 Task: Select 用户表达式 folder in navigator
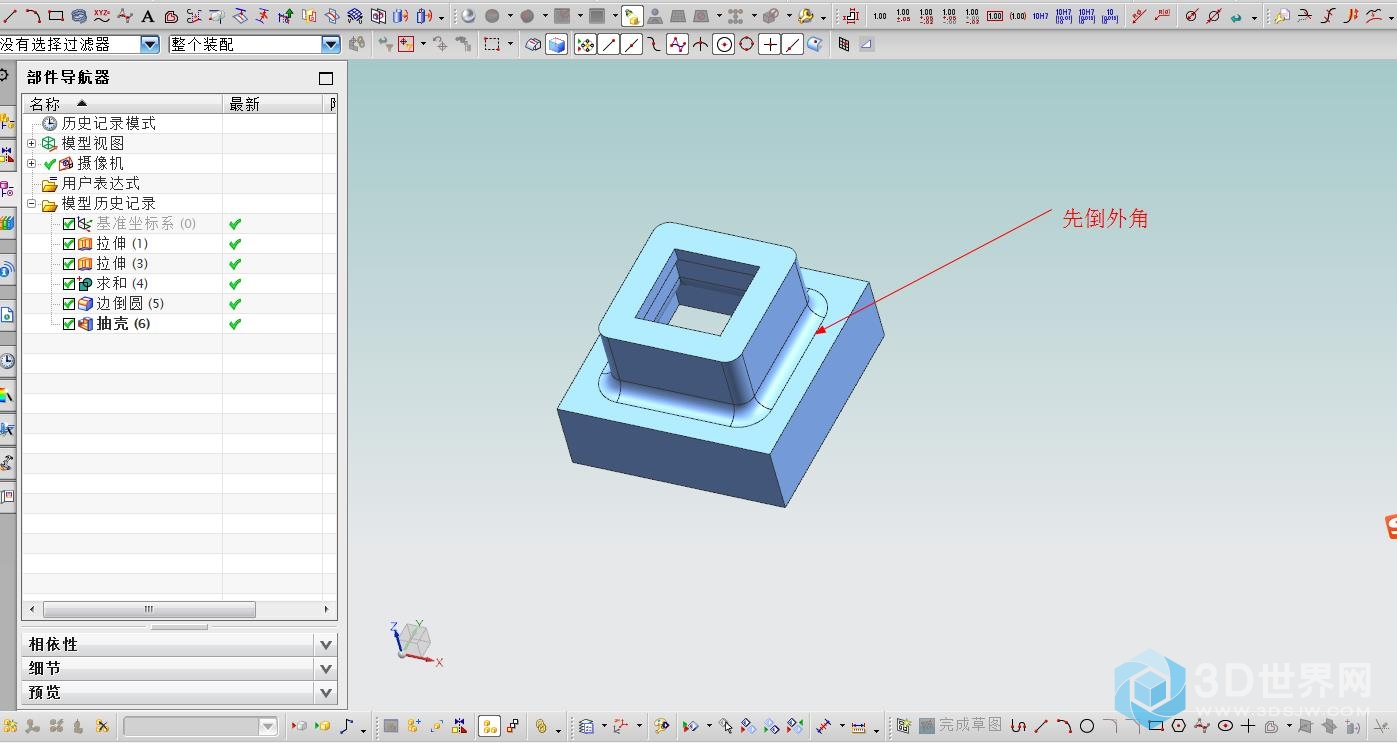101,184
